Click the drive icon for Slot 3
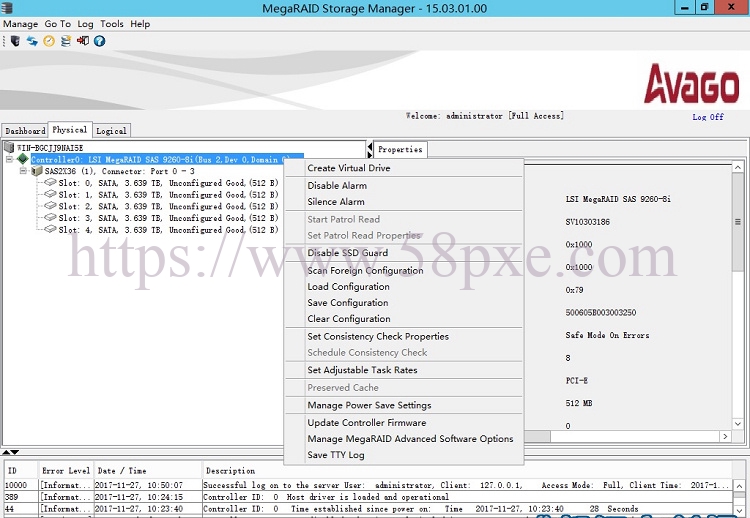 coord(50,218)
